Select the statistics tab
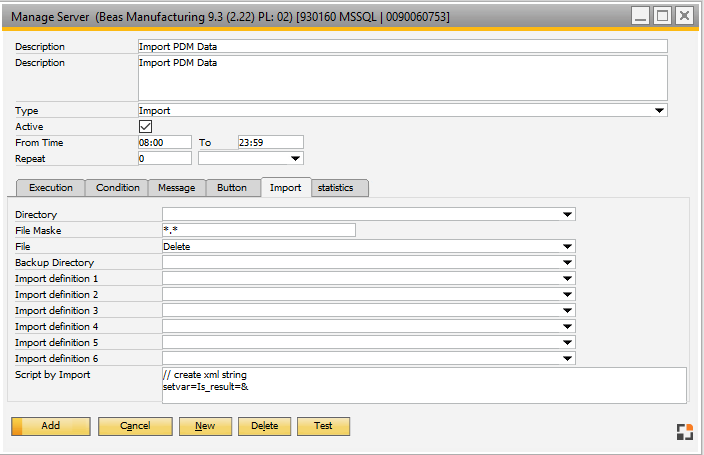This screenshot has width=704, height=455. pos(335,188)
